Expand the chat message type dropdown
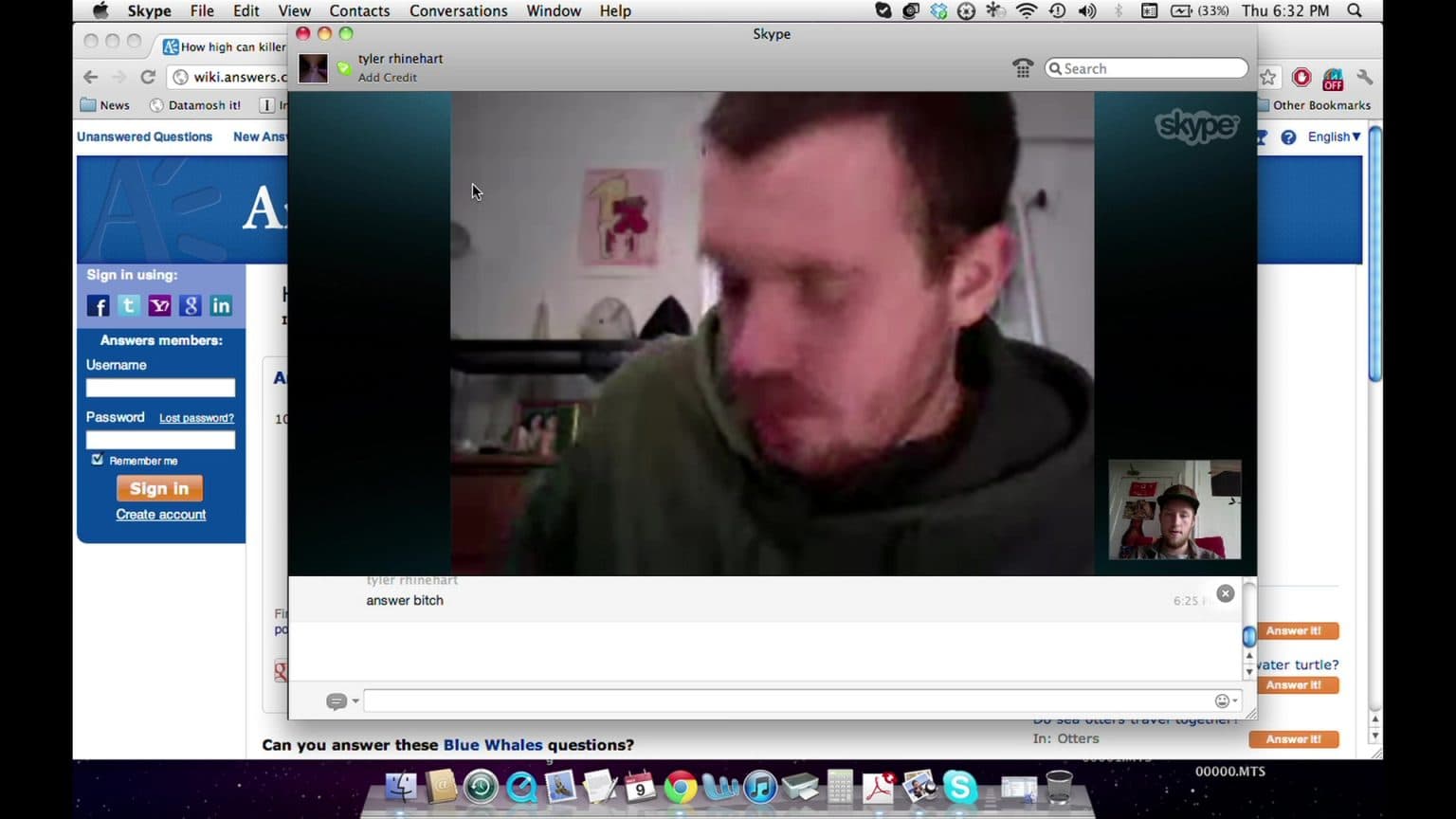 click(341, 701)
